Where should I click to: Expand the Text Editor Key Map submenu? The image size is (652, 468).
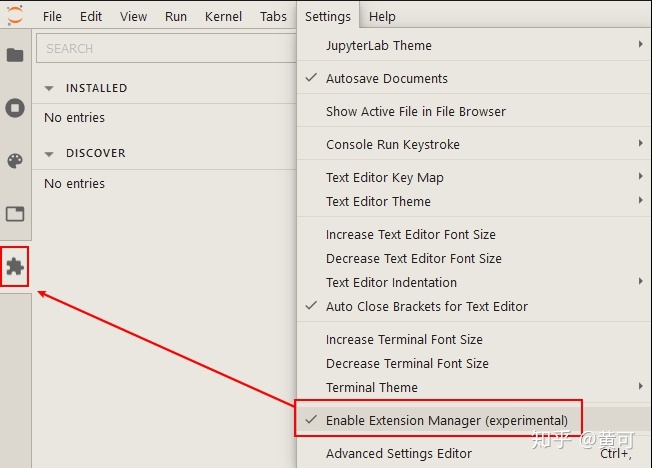point(474,177)
